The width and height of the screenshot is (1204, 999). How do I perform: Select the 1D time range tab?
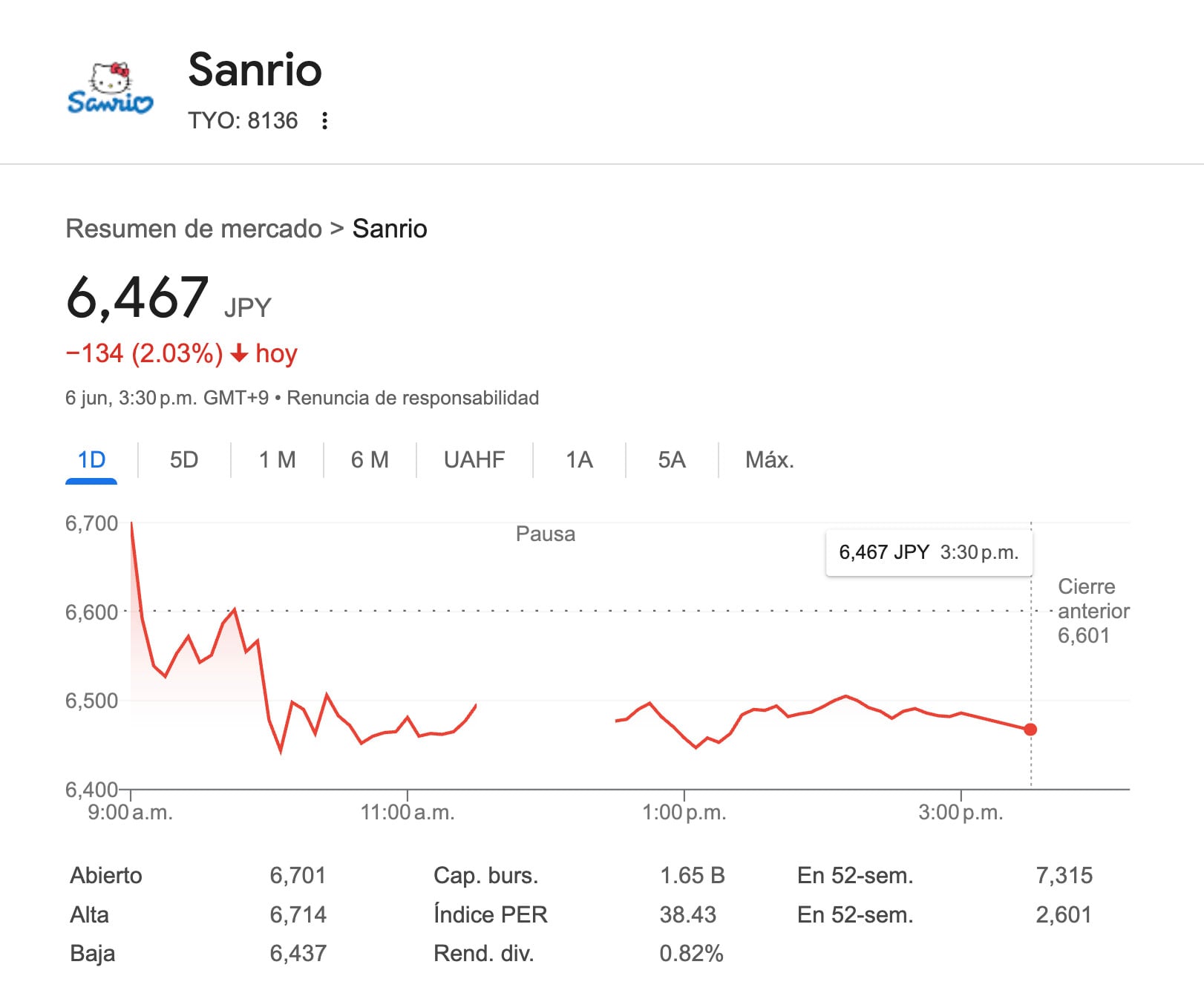(91, 460)
